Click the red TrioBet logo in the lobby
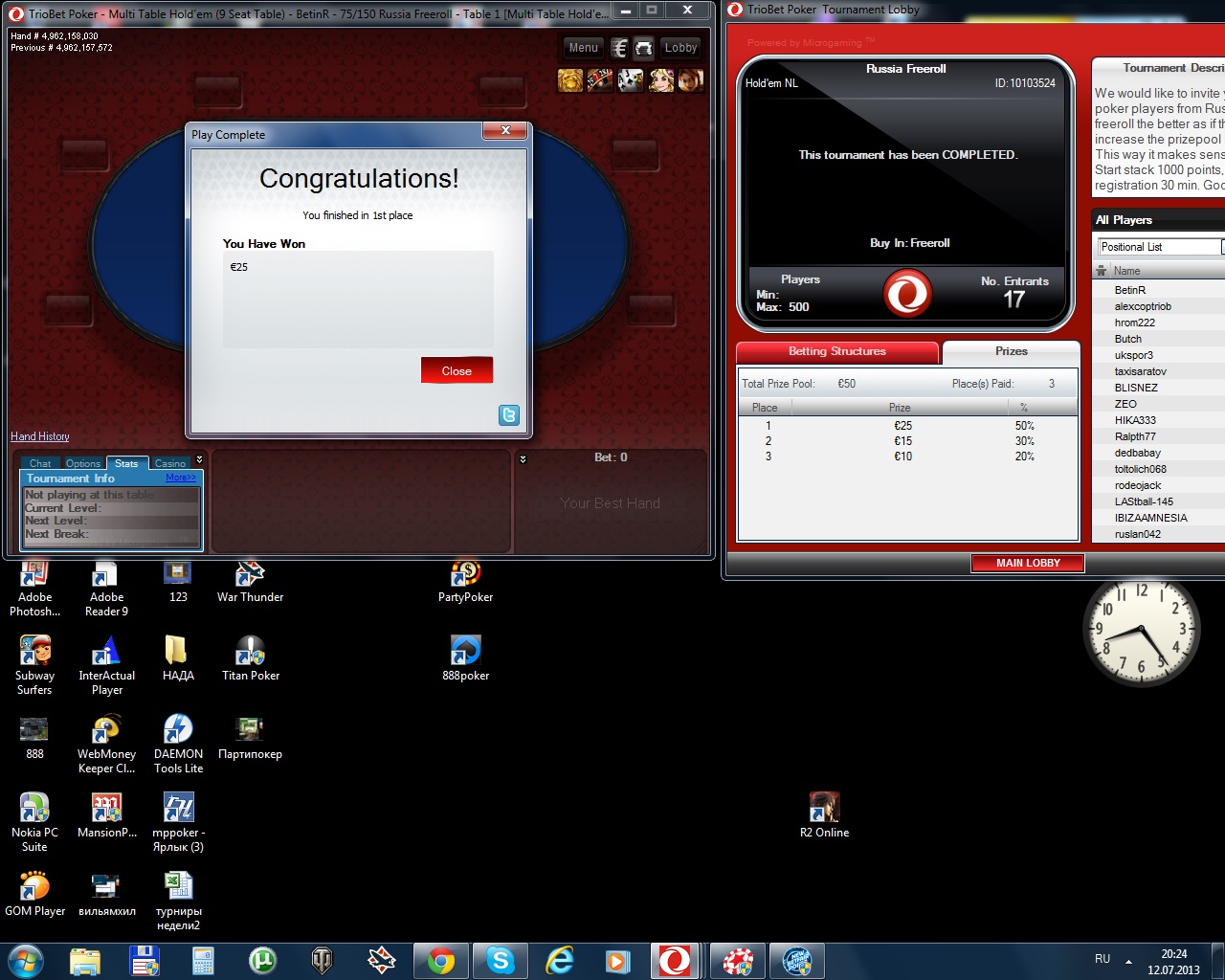 907,293
